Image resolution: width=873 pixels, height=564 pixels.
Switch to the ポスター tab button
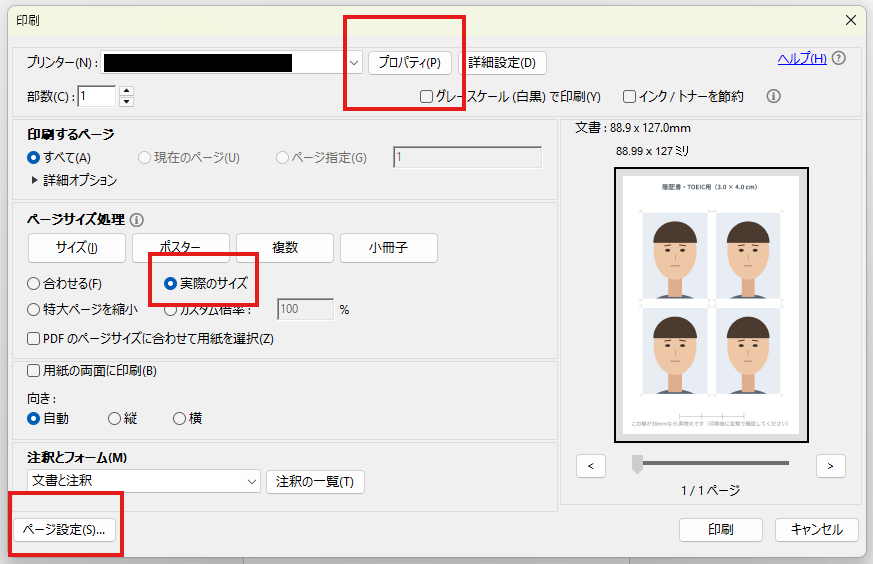pyautogui.click(x=181, y=248)
